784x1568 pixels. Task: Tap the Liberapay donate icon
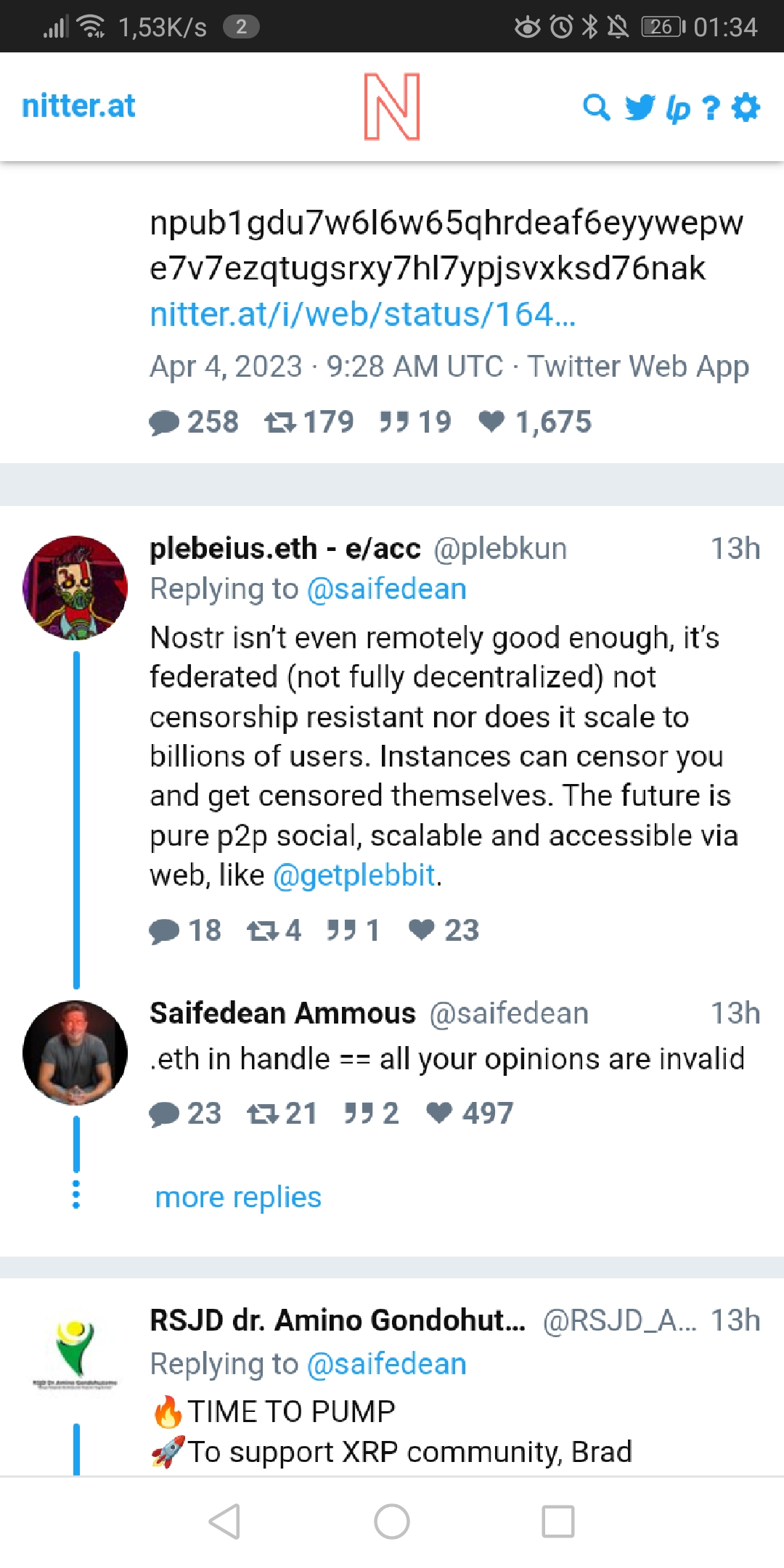677,109
